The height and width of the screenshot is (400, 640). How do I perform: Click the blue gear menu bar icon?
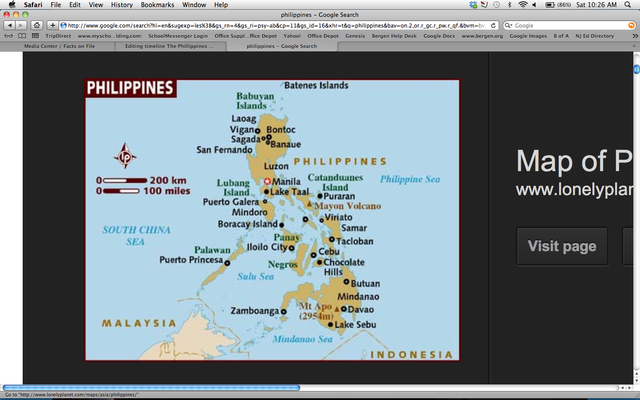473,4
